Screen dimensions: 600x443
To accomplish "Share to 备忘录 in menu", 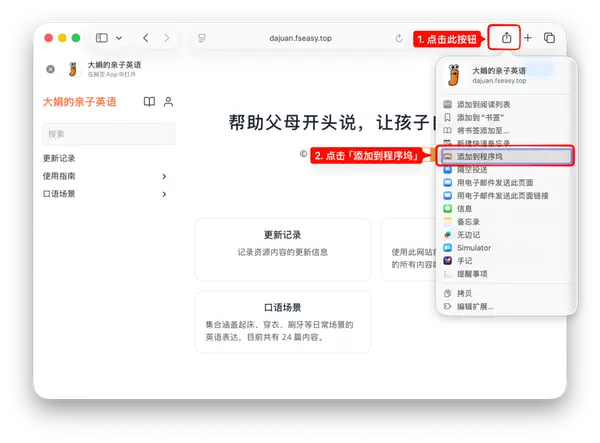I will point(506,222).
